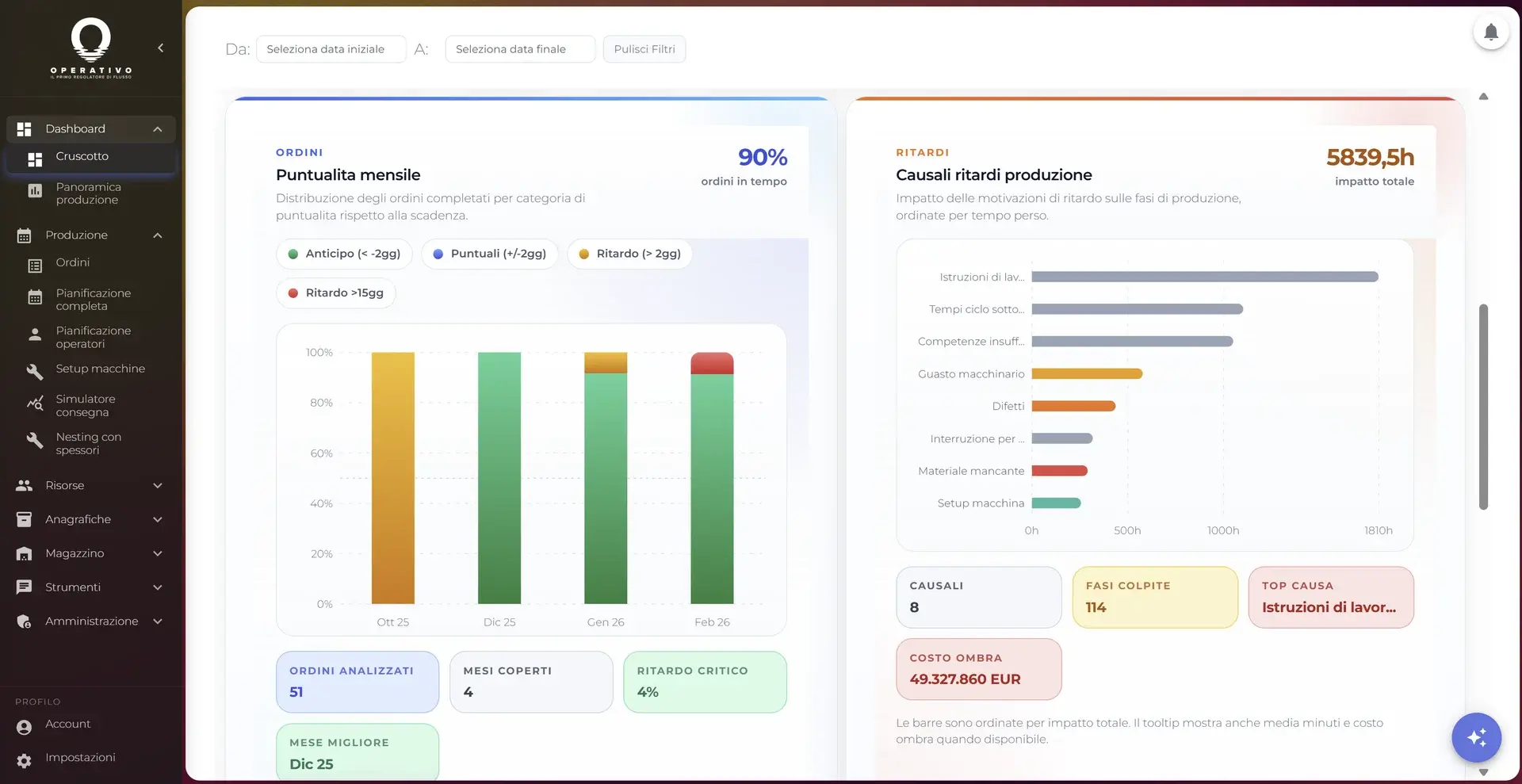The width and height of the screenshot is (1522, 784).
Task: Click the Nesting con spessori wrench icon
Action: 35,440
